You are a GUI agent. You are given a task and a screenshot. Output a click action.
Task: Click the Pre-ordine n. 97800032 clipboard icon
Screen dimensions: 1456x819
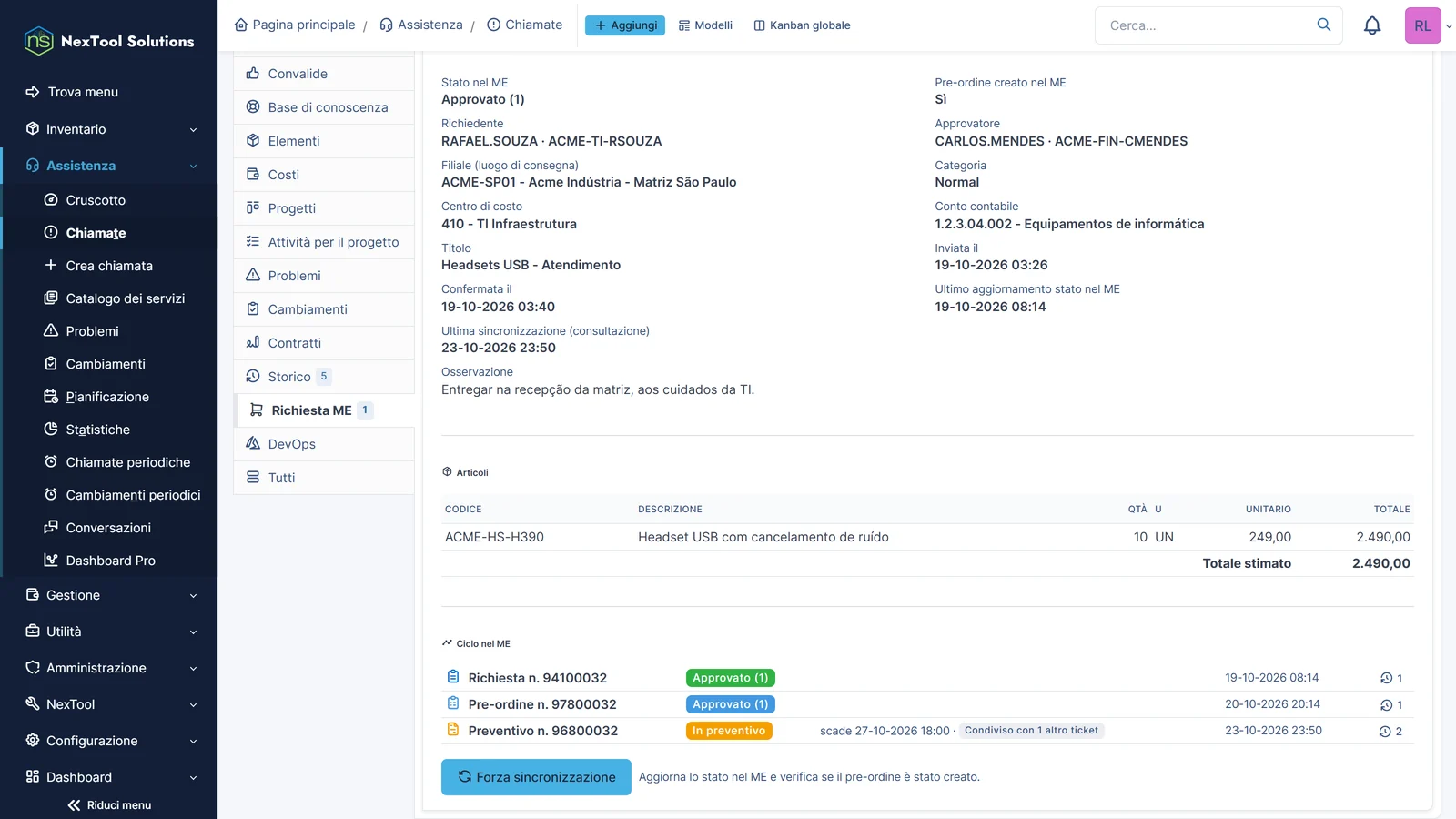click(x=453, y=703)
